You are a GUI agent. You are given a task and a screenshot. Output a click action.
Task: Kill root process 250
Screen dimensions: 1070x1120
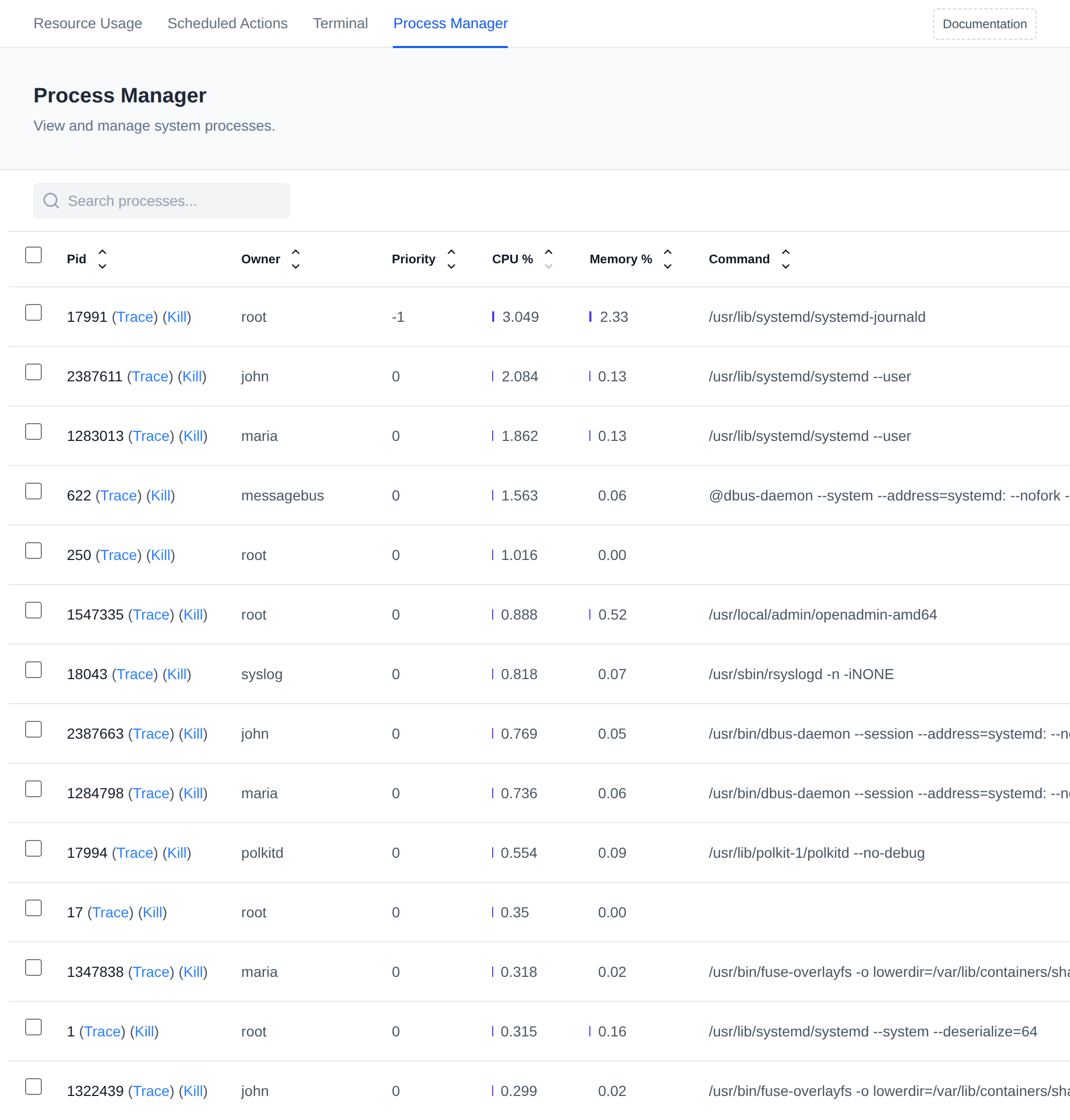pos(161,555)
